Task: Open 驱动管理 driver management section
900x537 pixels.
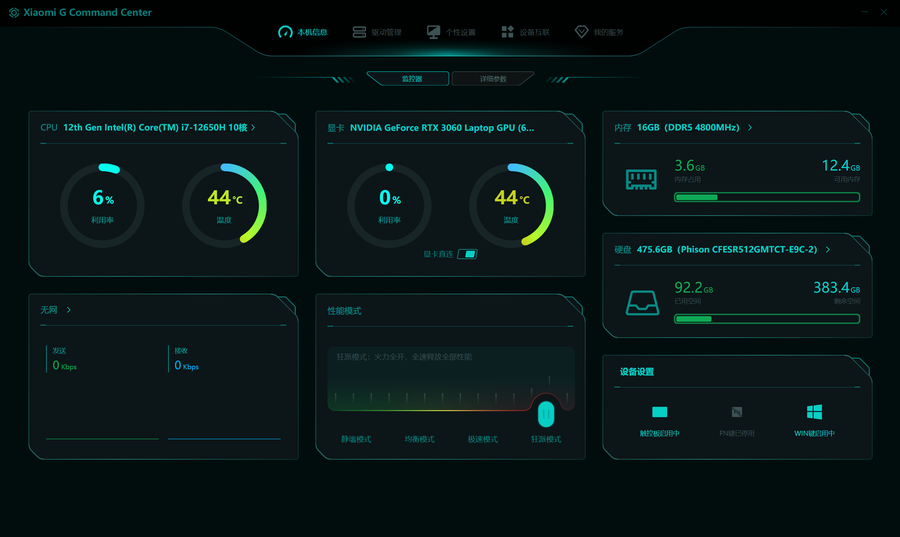Action: [x=377, y=32]
